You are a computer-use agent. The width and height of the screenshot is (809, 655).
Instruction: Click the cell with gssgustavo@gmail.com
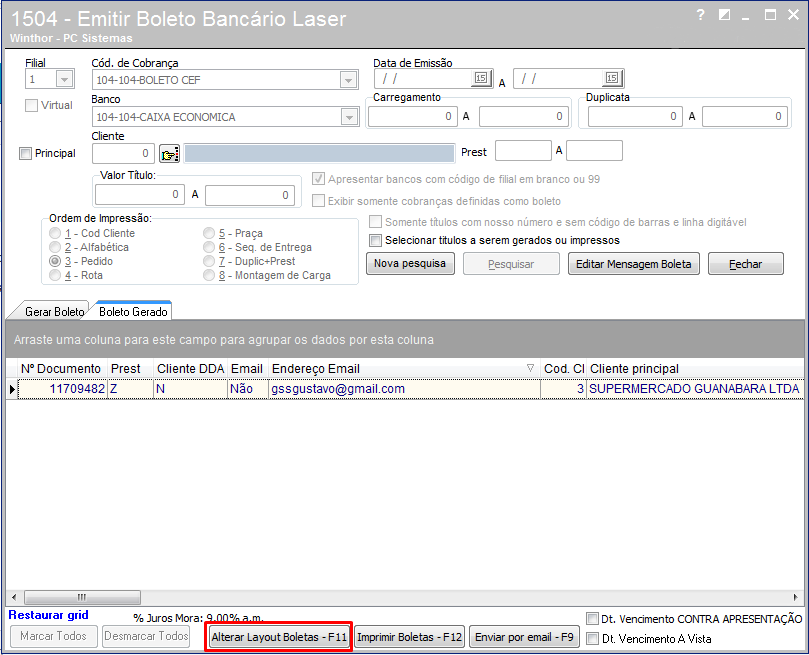coord(404,389)
